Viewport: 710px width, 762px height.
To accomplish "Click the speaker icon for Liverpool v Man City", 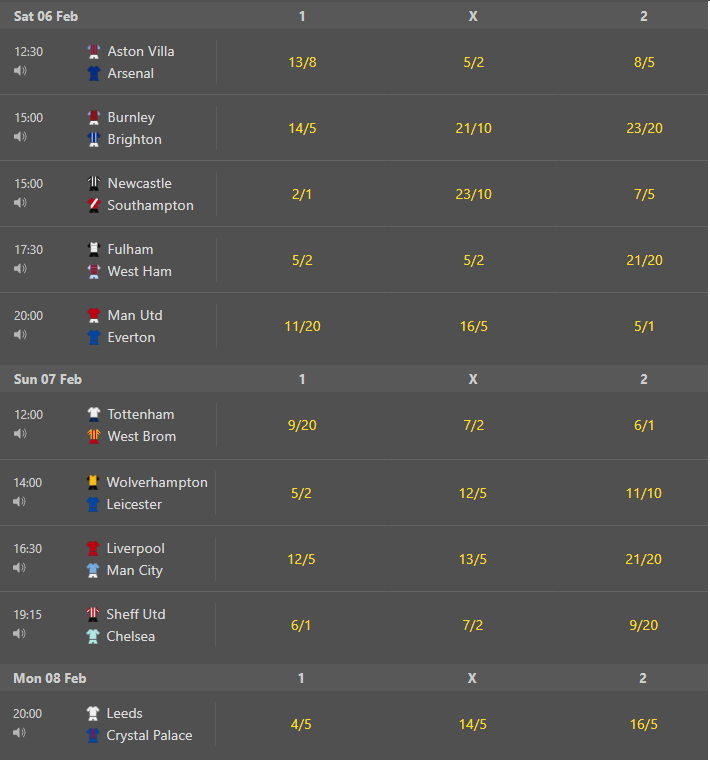I will 19,568.
